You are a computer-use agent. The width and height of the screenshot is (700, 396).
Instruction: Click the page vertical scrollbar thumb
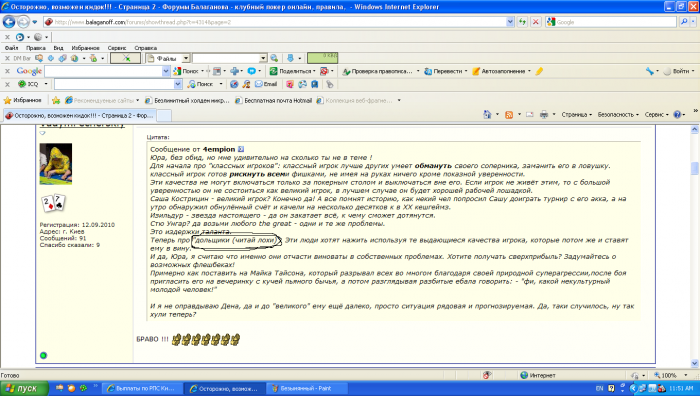[x=694, y=168]
